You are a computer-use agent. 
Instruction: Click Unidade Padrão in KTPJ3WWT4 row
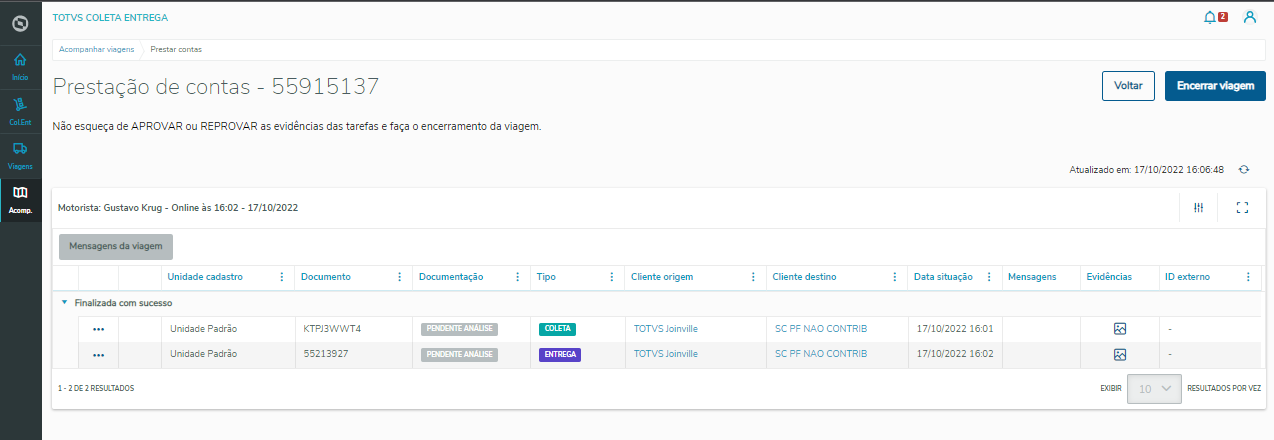coord(204,328)
